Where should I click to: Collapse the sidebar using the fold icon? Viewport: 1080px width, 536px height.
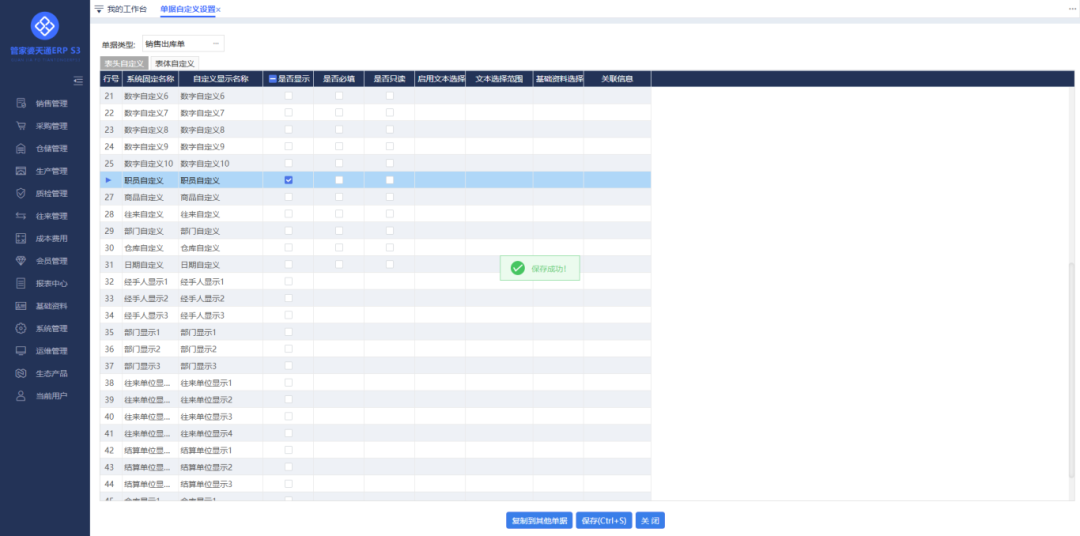78,80
